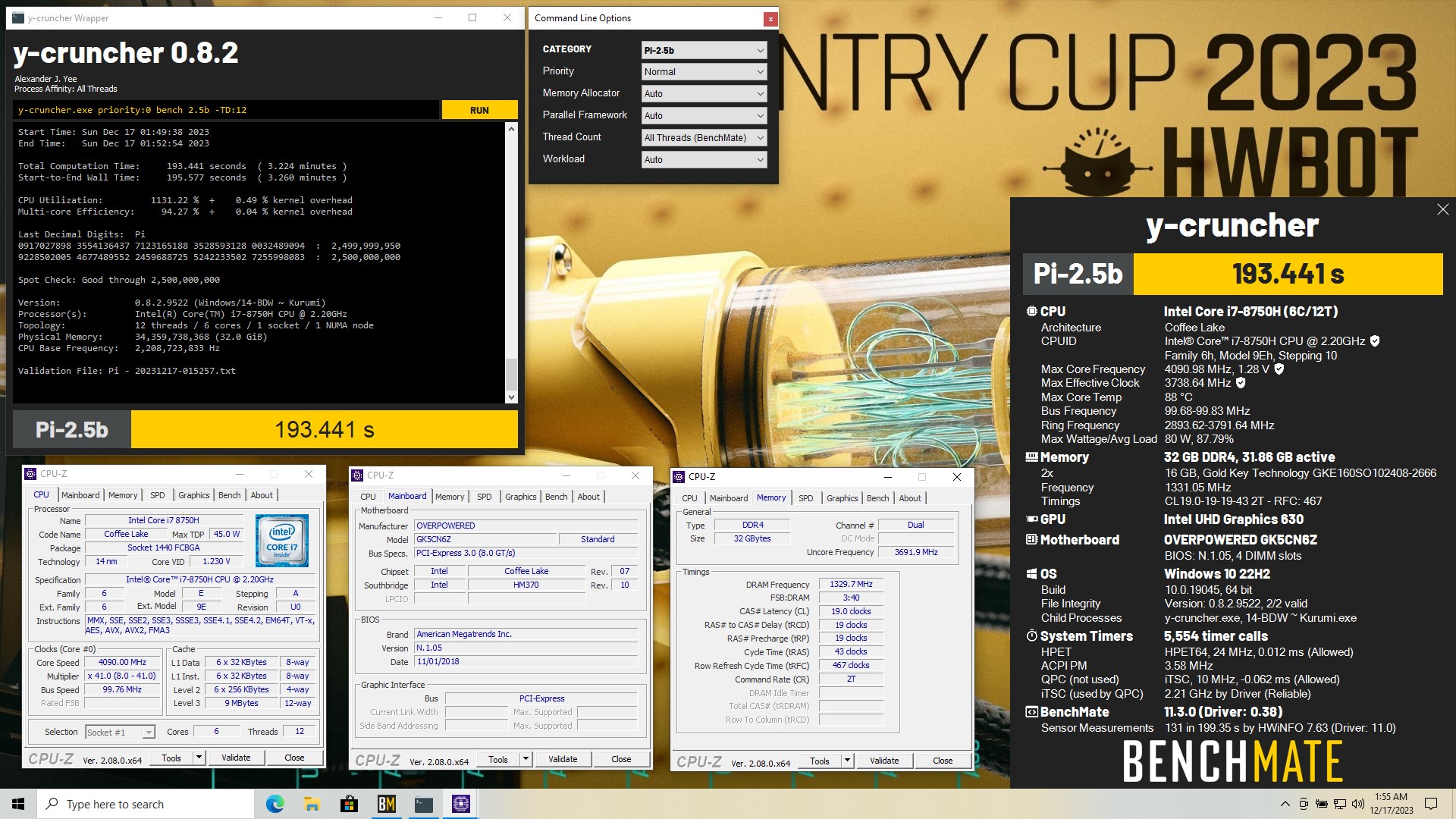Click Tools button in right CPU-Z window
The width and height of the screenshot is (1456, 819).
(x=820, y=761)
